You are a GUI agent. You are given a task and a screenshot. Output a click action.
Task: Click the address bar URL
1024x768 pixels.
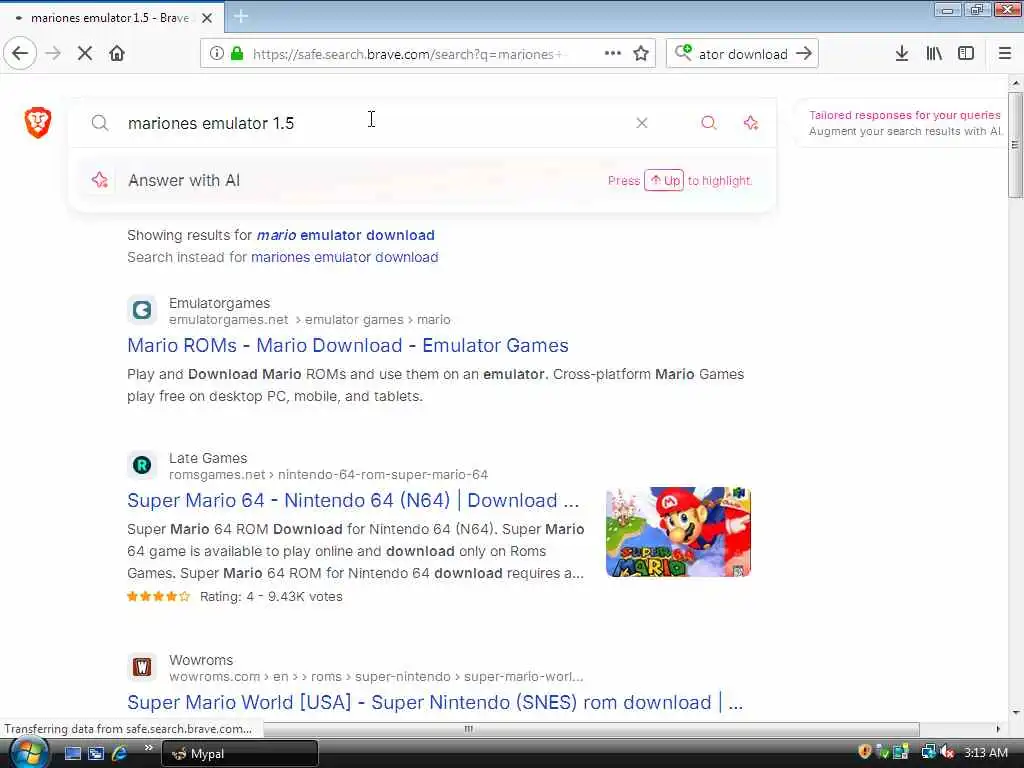tap(408, 54)
